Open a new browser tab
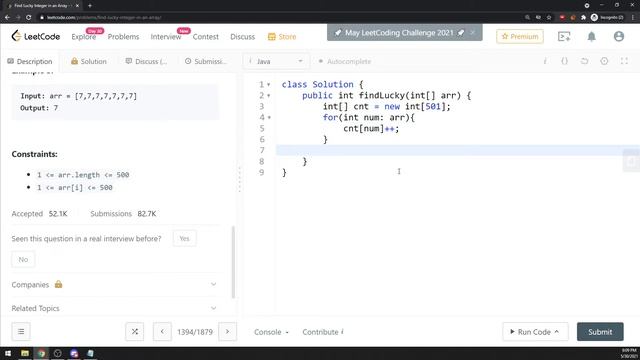 pyautogui.click(x=90, y=6)
